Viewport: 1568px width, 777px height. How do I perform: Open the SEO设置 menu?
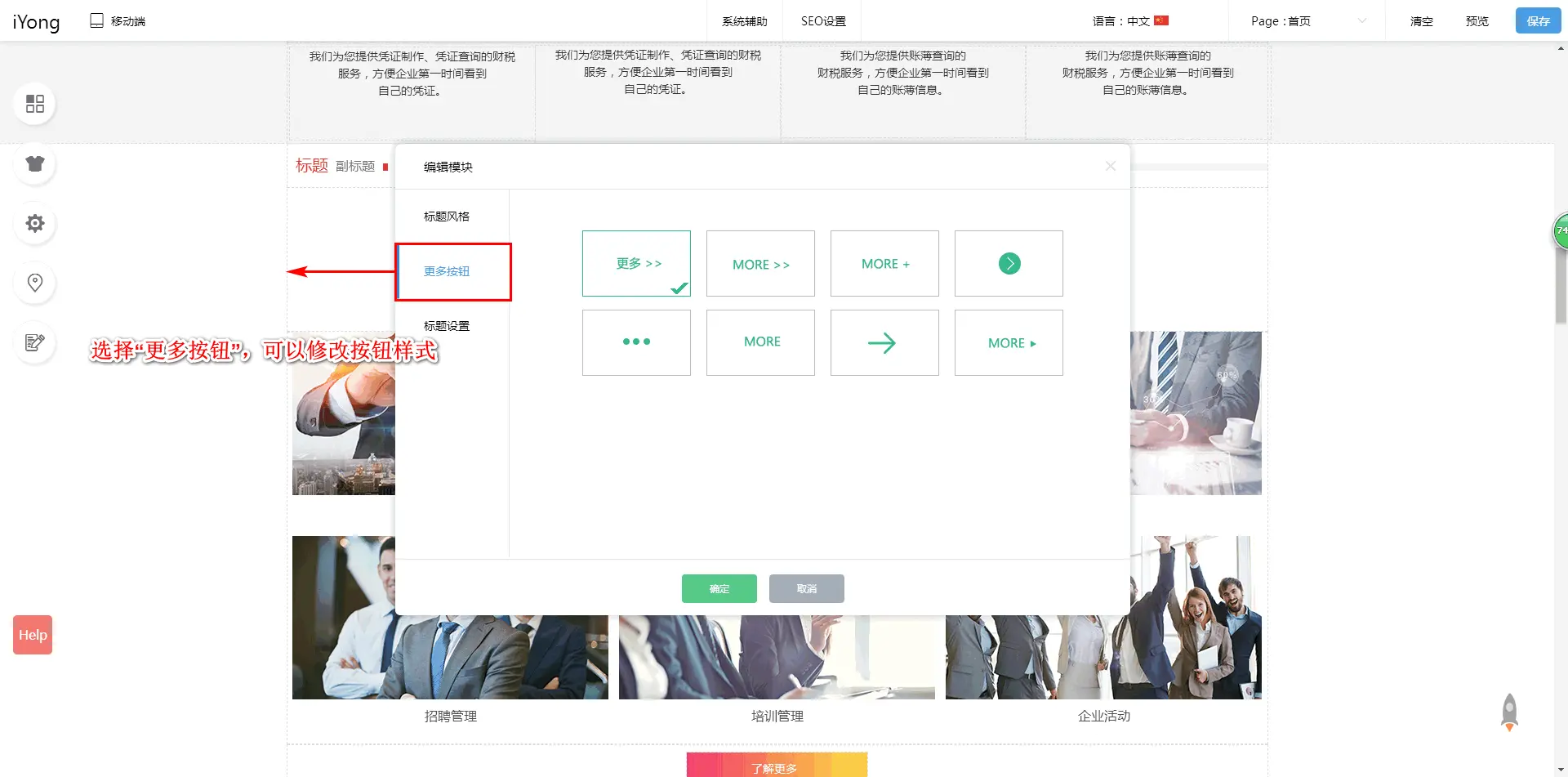pos(822,21)
